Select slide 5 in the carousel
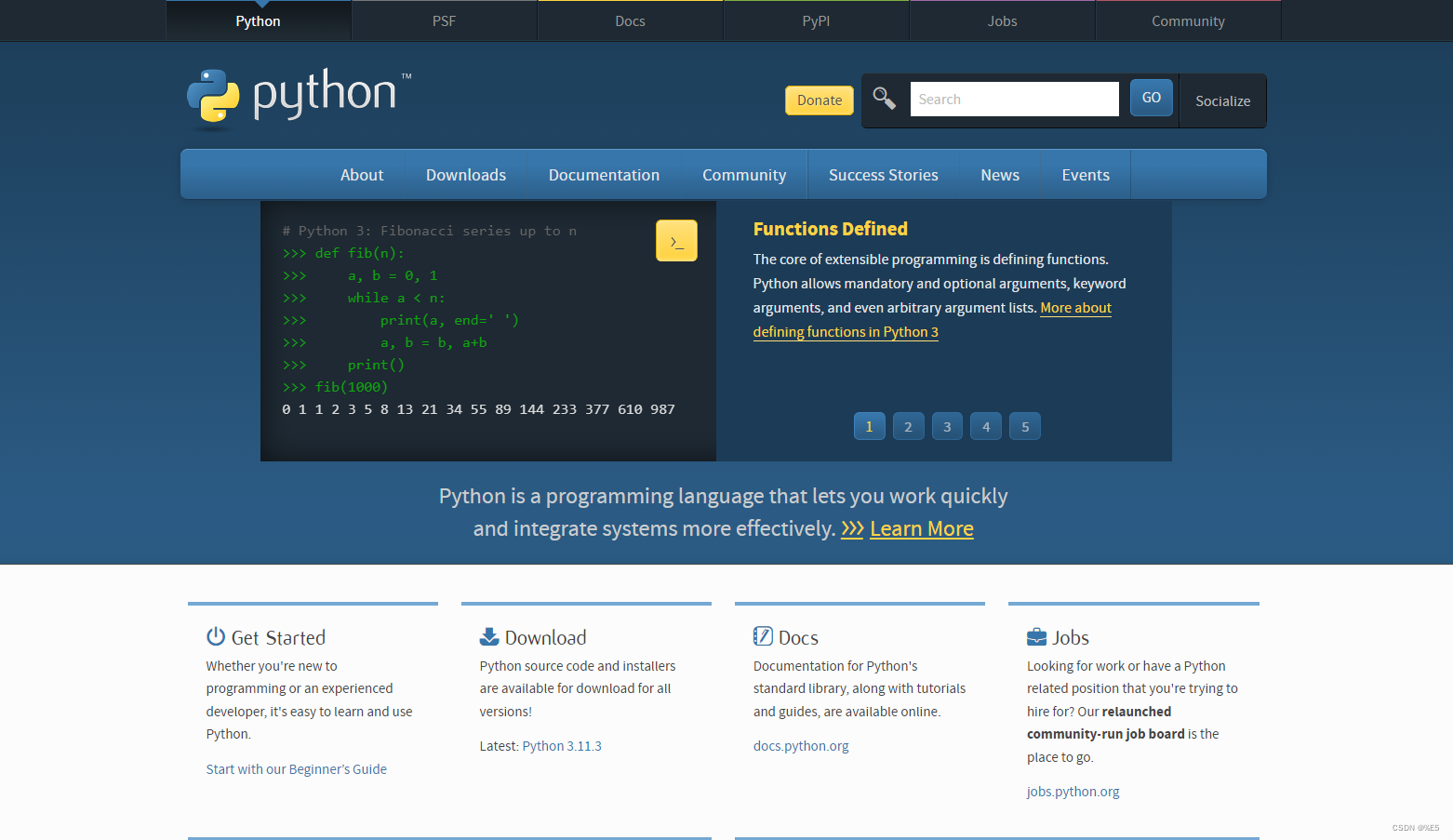This screenshot has width=1453, height=840. pos(1025,426)
